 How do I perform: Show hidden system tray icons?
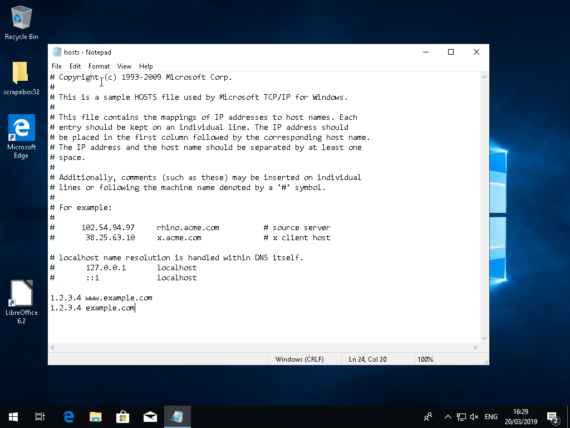(448, 417)
